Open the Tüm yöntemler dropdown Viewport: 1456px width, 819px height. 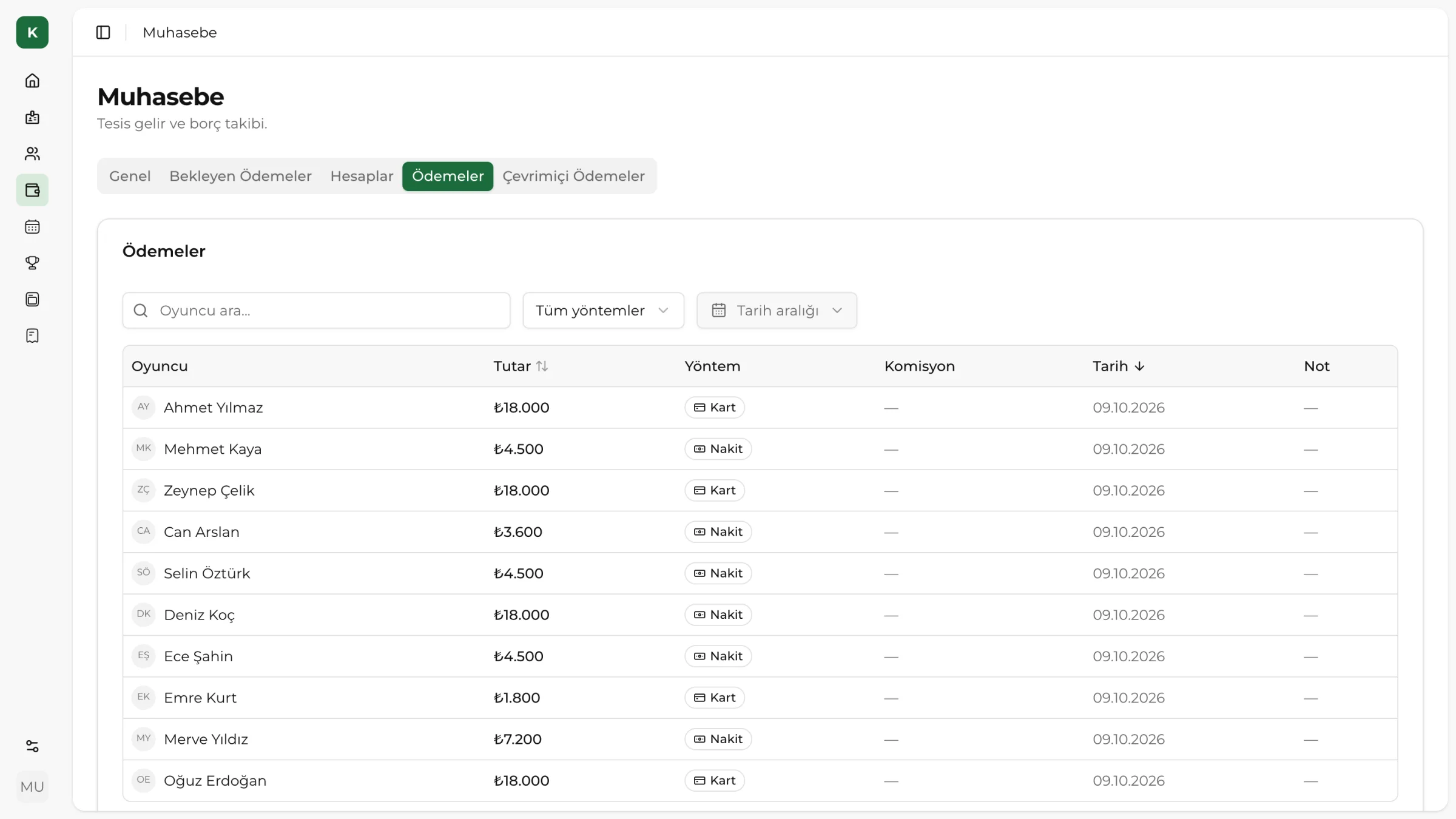603,311
